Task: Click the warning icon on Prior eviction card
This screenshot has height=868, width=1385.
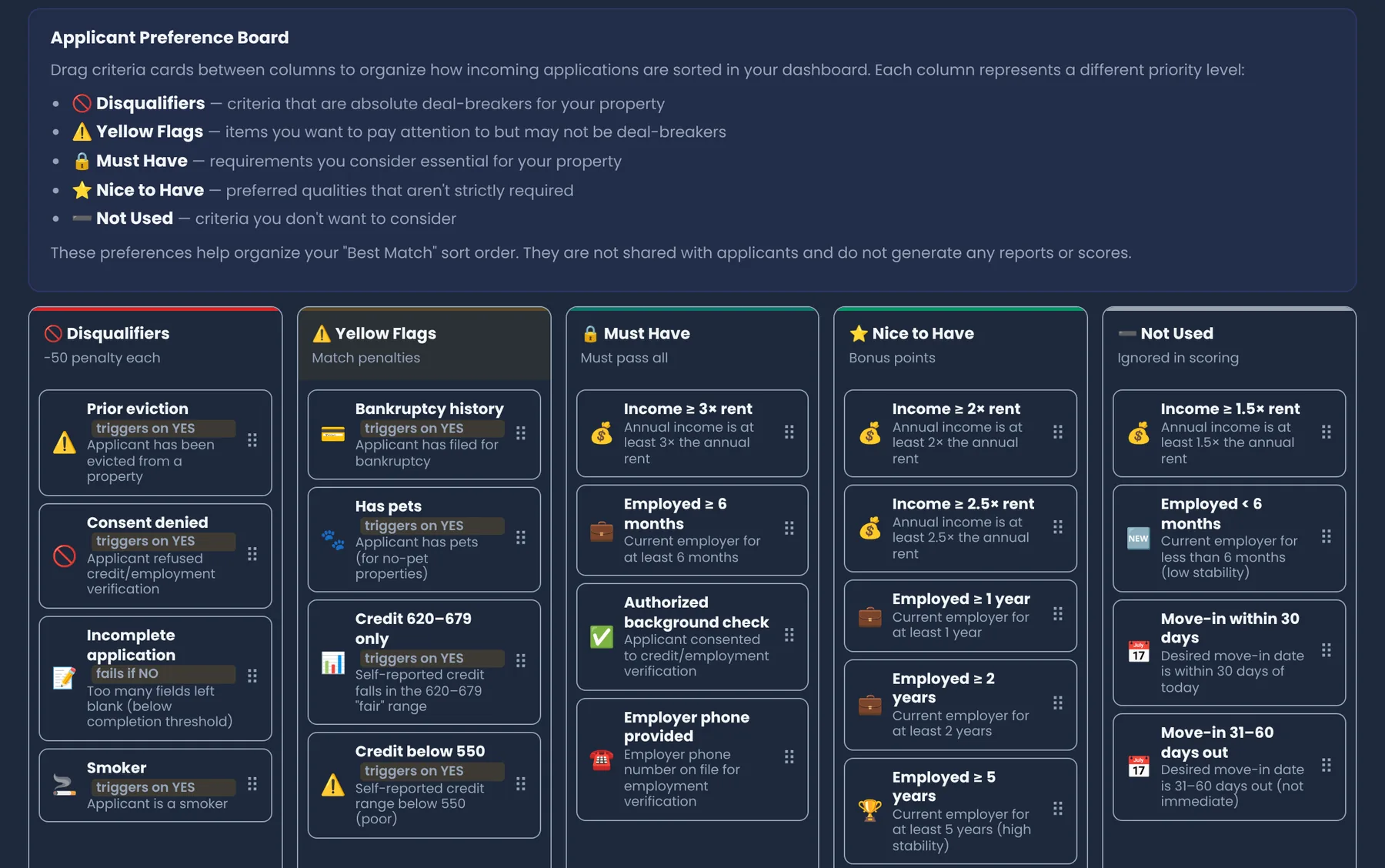Action: click(x=65, y=442)
